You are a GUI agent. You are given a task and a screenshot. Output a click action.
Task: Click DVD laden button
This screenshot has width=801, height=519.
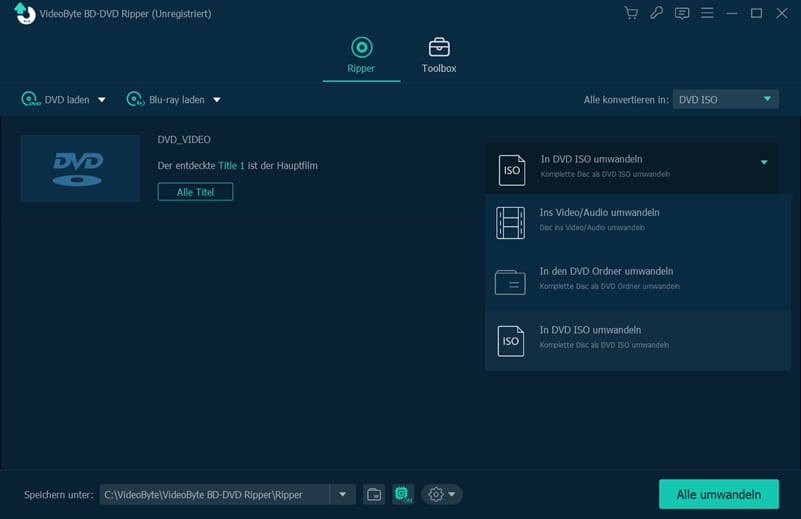(x=56, y=99)
